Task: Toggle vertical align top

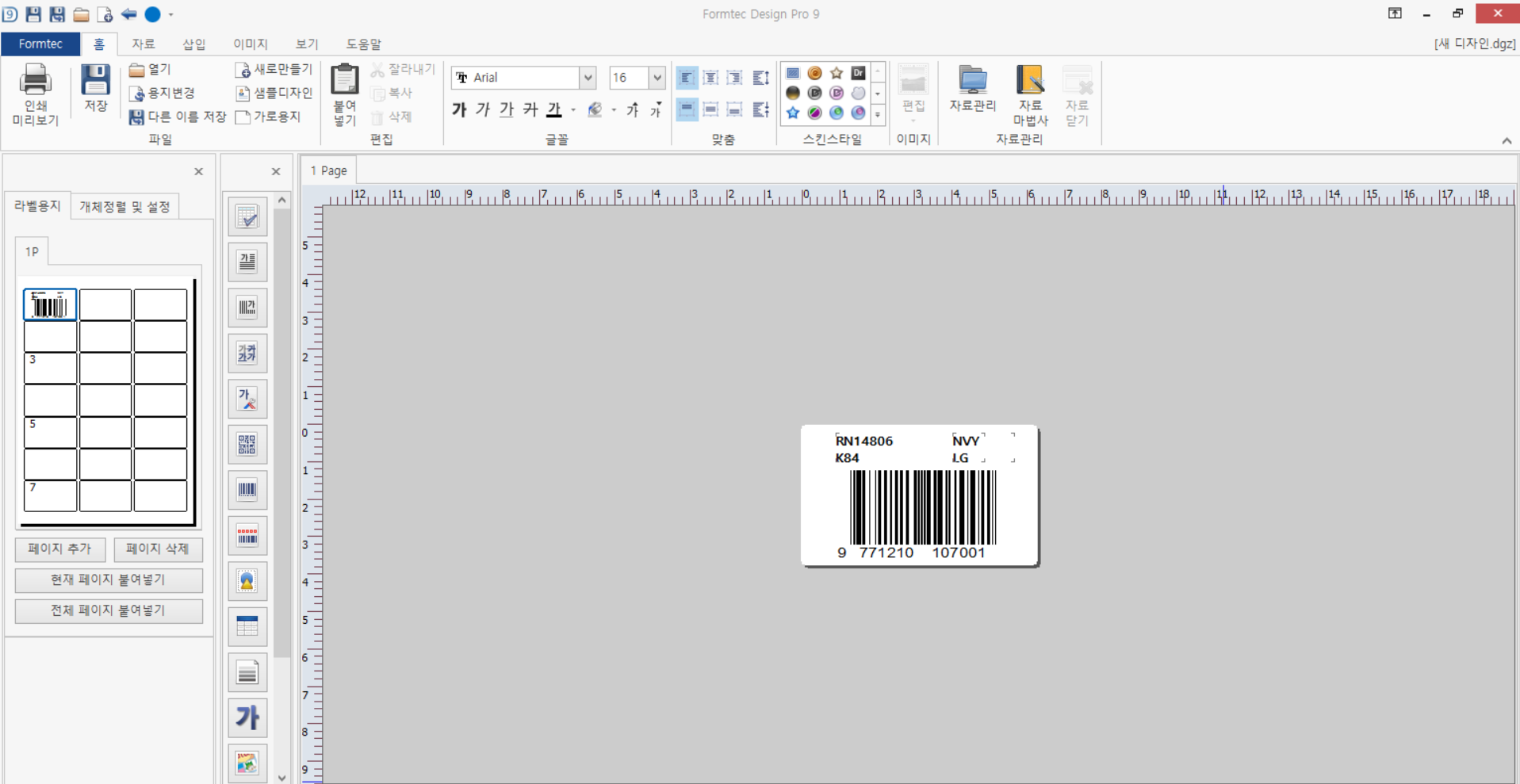Action: tap(687, 109)
